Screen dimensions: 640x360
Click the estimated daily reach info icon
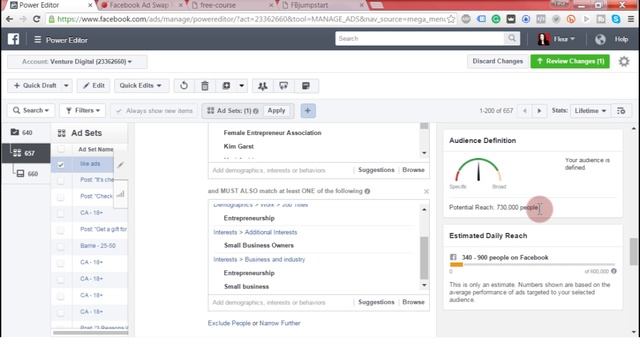pos(613,271)
